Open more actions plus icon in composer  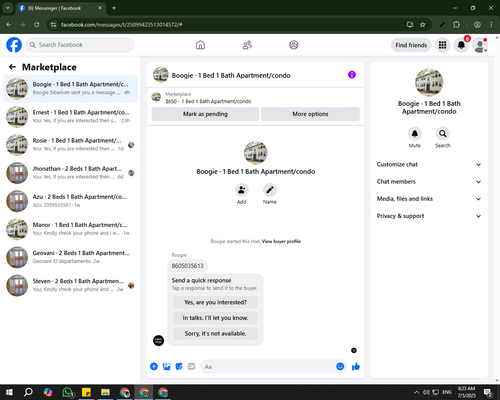point(154,367)
